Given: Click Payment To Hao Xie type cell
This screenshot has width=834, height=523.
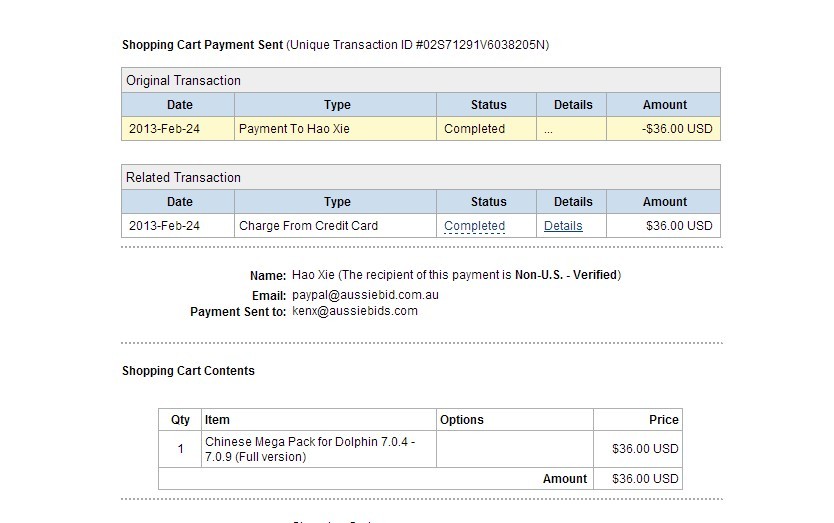Looking at the screenshot, I should pos(294,129).
